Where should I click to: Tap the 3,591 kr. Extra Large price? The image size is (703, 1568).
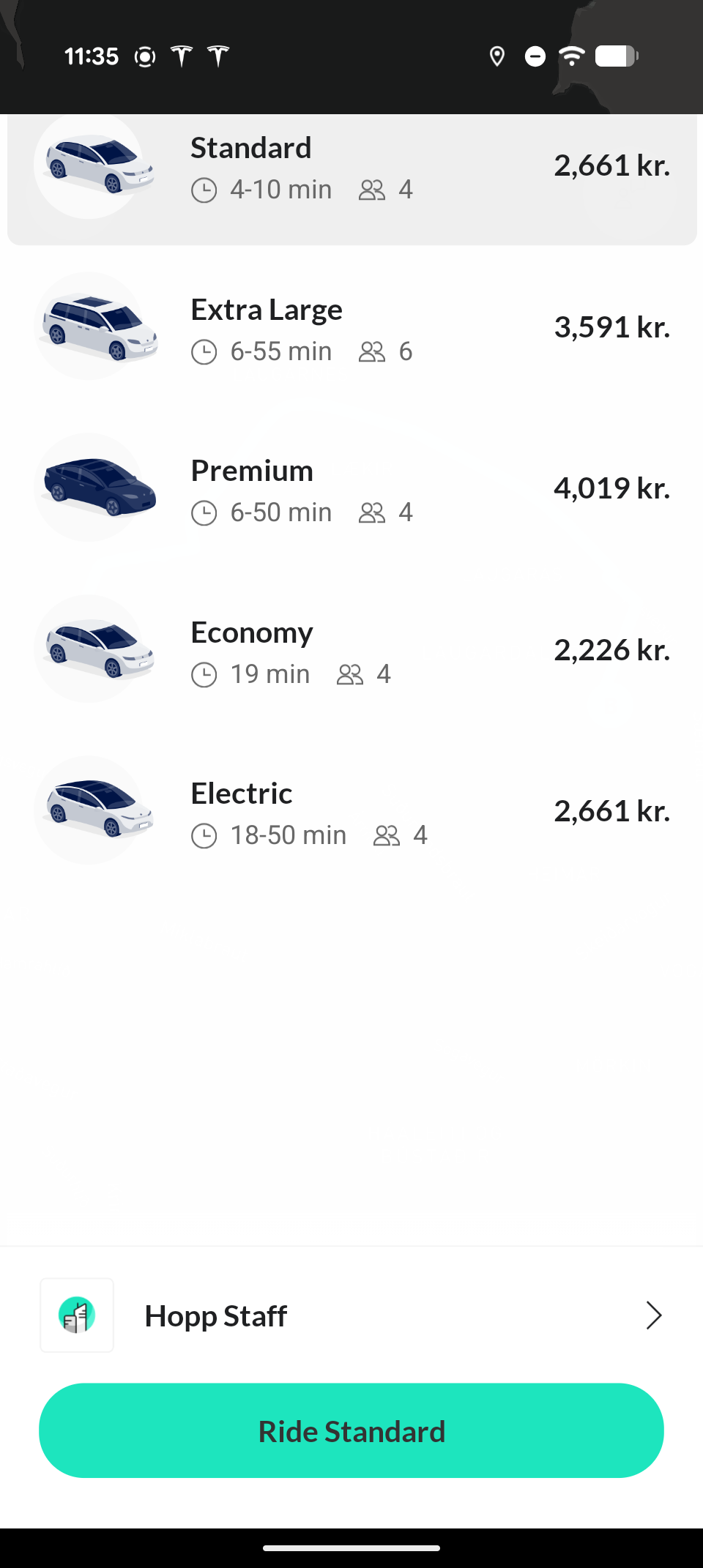tap(611, 327)
